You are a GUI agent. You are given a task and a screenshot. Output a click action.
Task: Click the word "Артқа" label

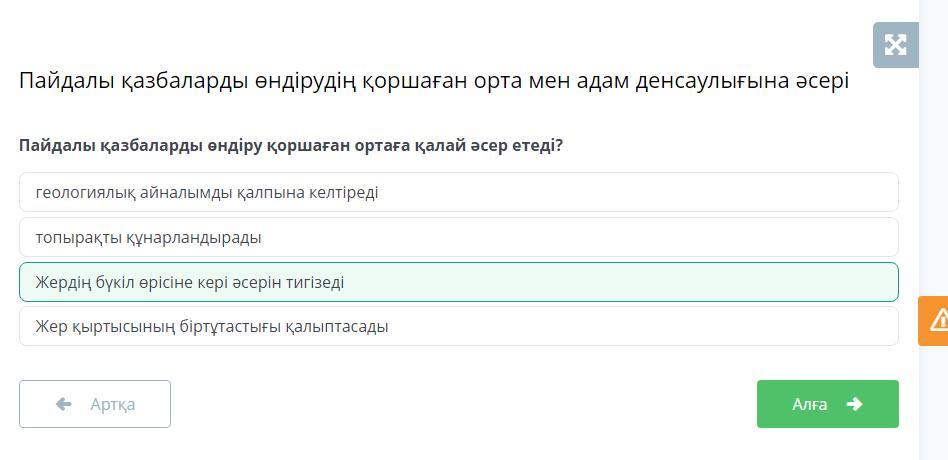113,404
